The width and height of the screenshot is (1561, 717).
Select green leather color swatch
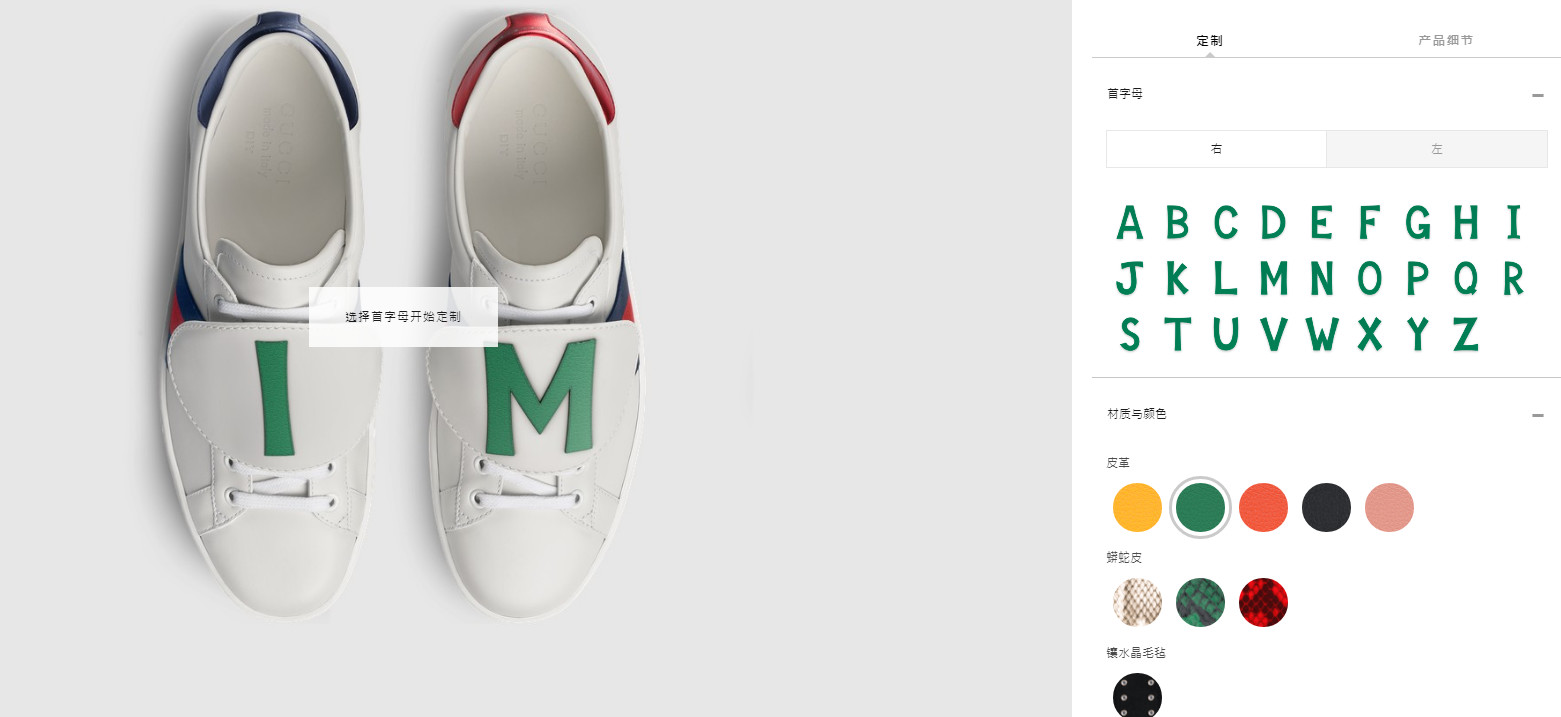(1200, 508)
